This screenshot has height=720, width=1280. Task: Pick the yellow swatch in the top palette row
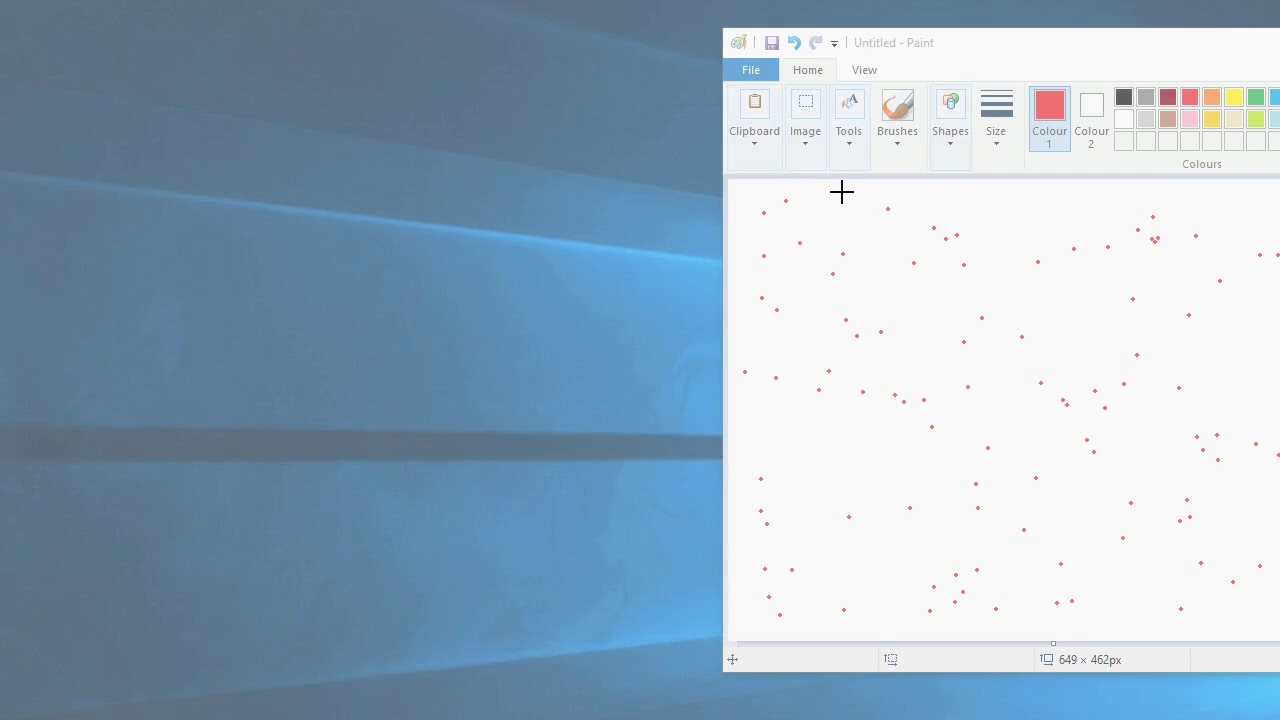point(1234,97)
